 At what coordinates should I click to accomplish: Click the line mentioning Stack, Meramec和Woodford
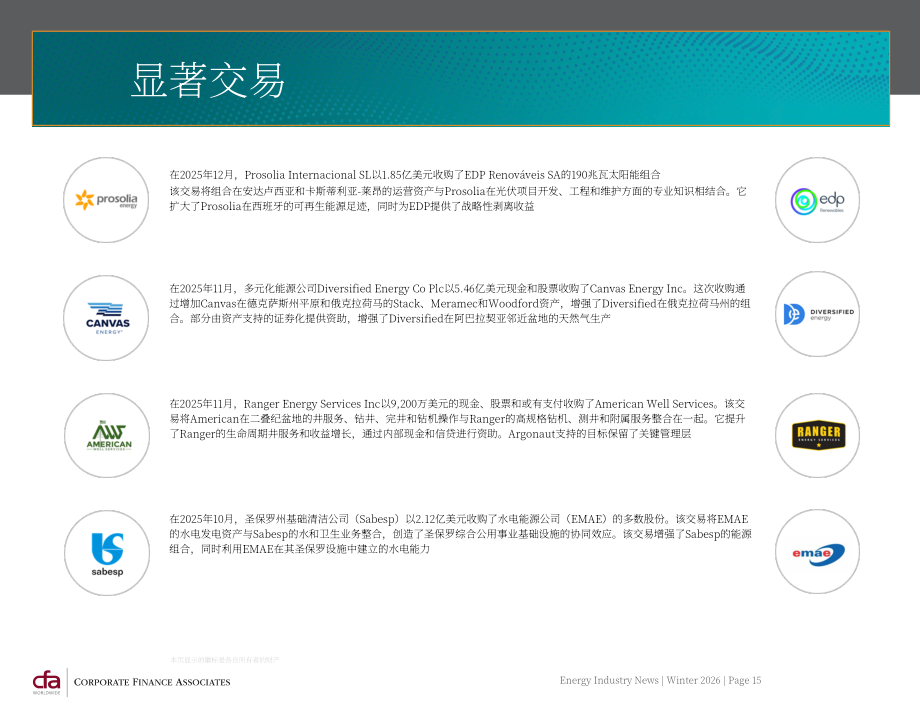[x=460, y=304]
